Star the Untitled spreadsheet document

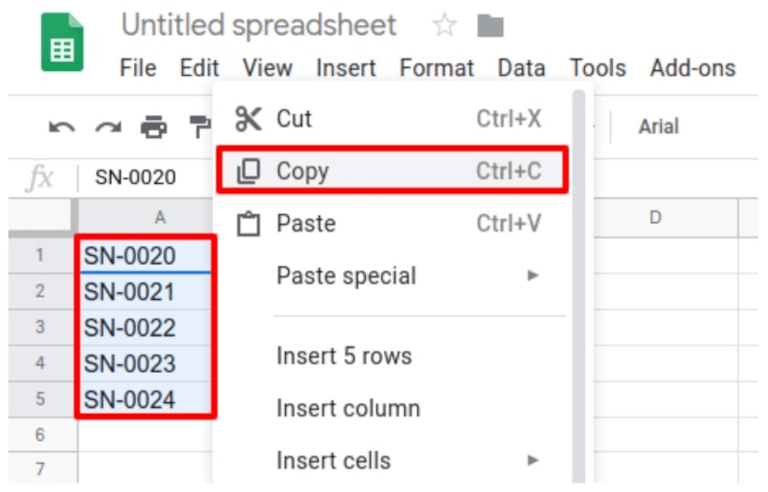coord(444,26)
